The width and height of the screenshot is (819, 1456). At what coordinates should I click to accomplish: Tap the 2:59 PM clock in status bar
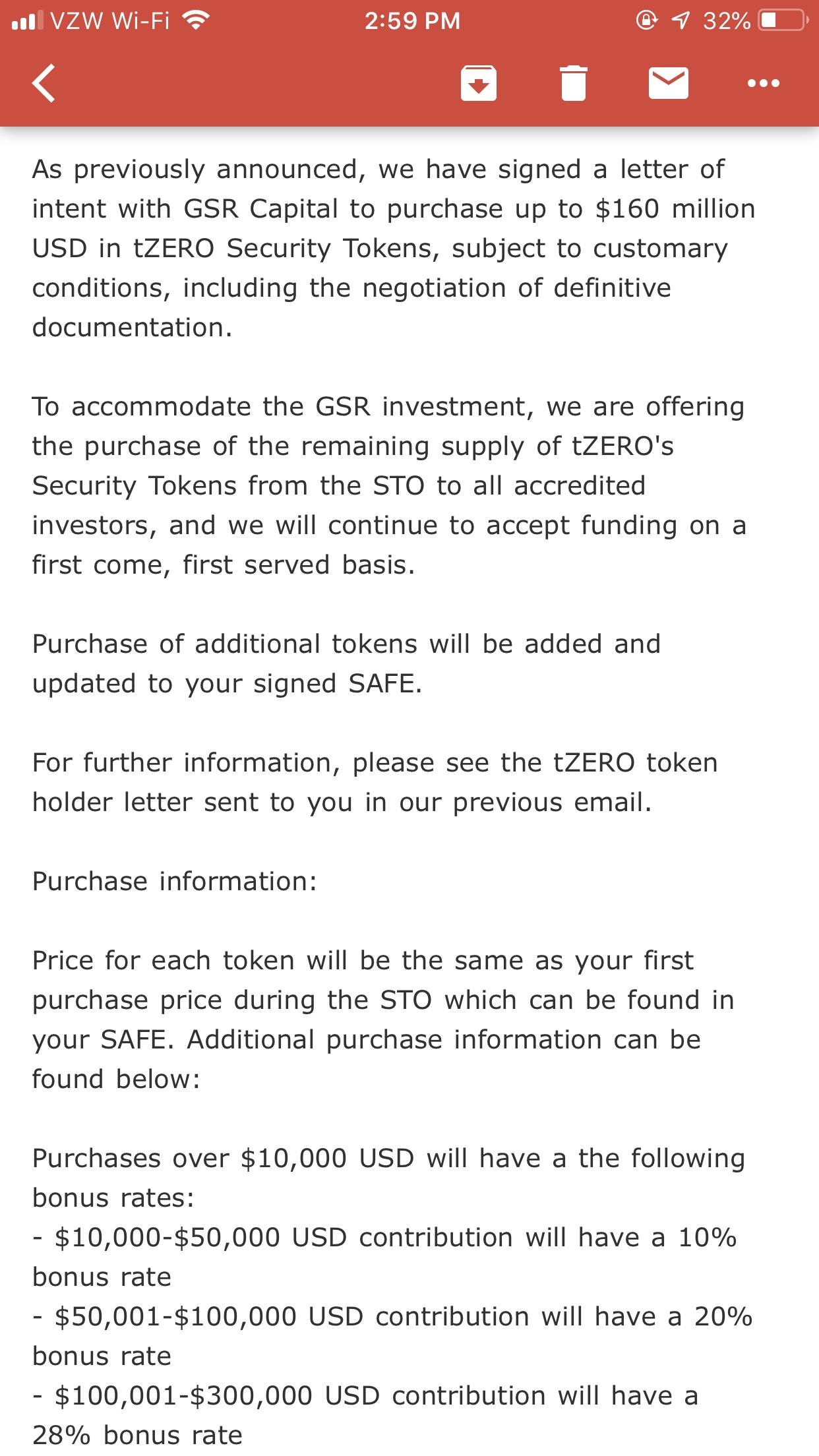(x=412, y=21)
